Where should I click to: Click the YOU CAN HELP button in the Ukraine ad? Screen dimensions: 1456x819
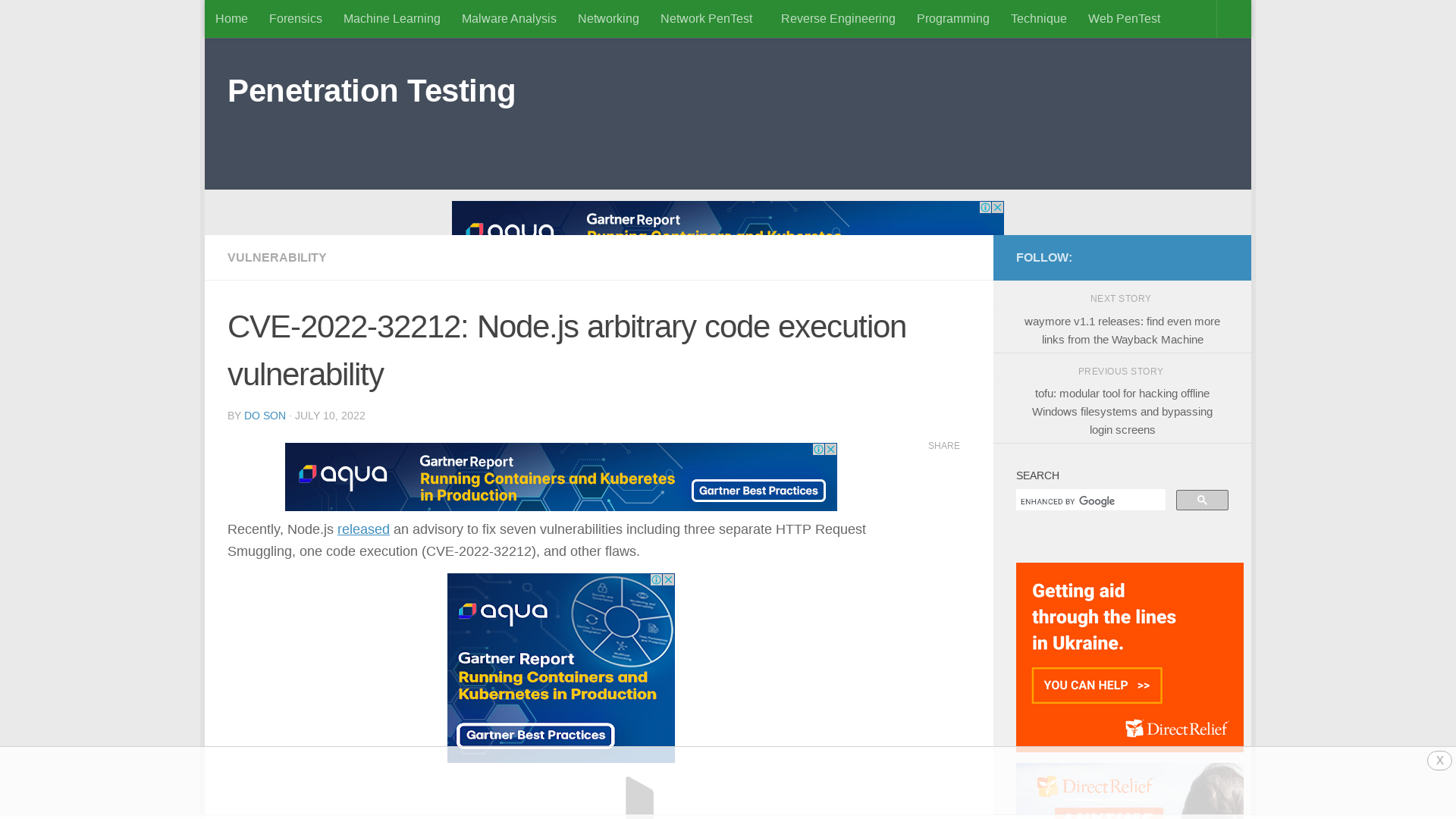coord(1096,685)
